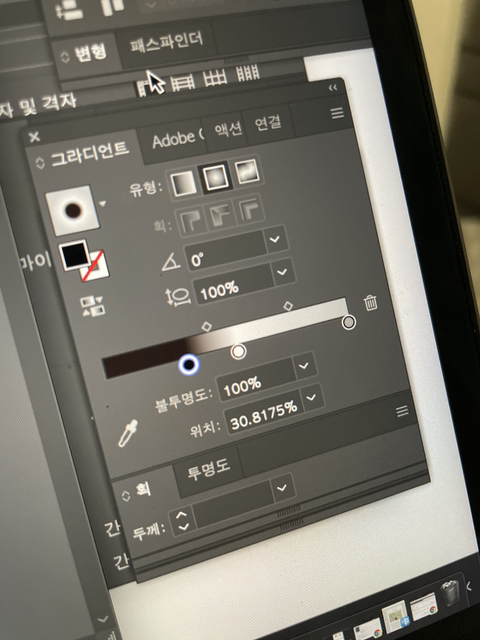Click the aspect ratio field showing 100%
Image resolution: width=480 pixels, height=640 pixels.
[233, 284]
